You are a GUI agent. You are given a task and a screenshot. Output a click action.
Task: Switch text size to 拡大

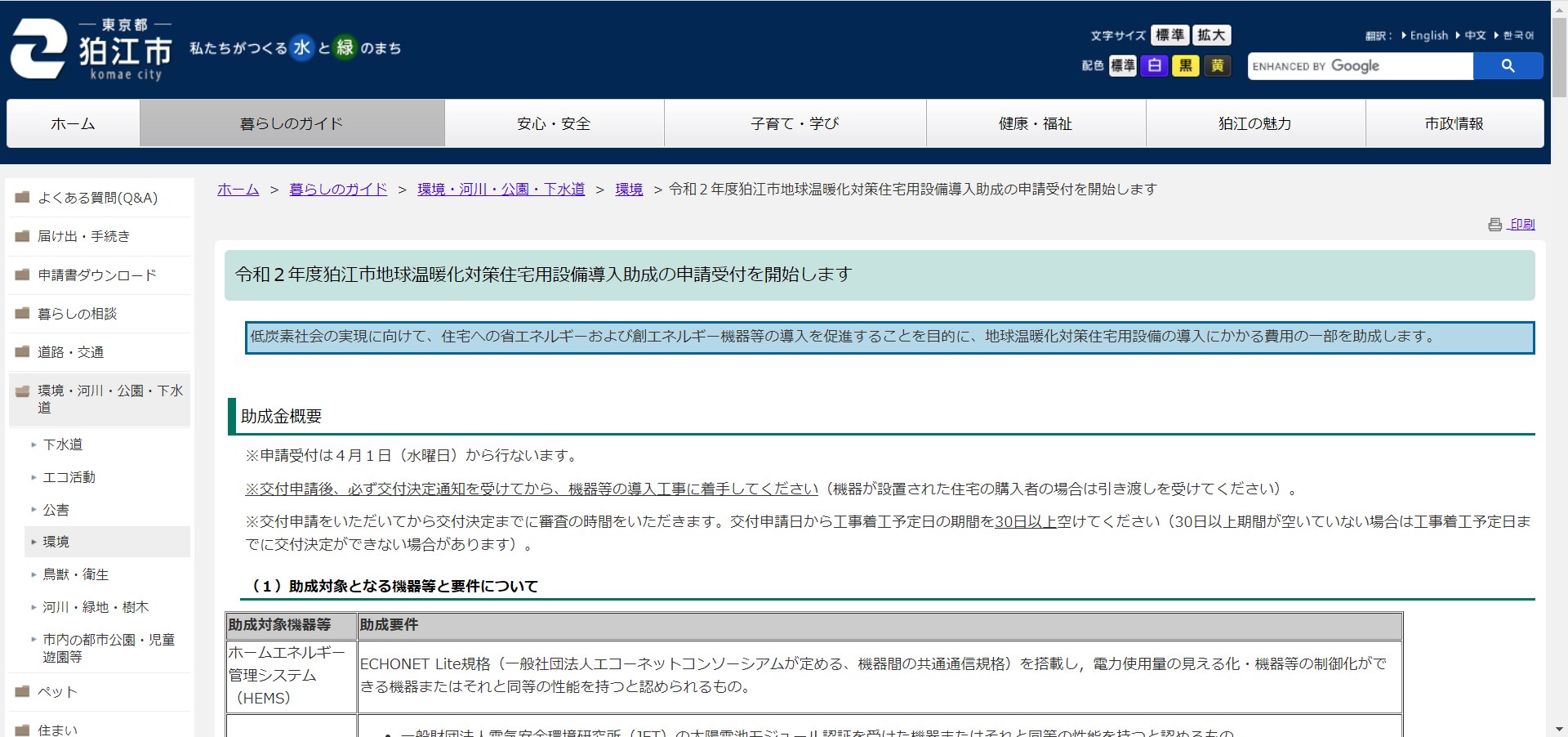1210,34
